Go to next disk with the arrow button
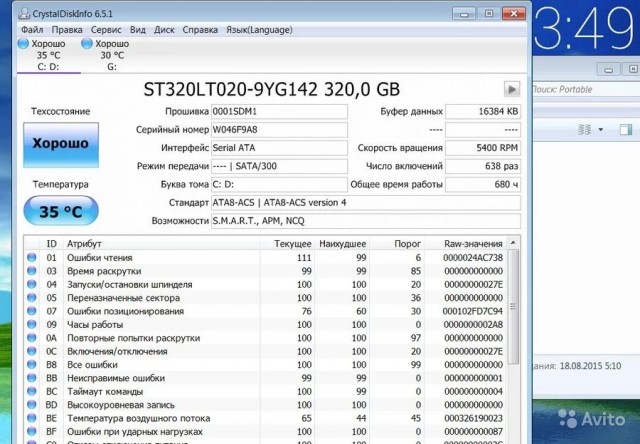The image size is (640, 444). (x=512, y=89)
